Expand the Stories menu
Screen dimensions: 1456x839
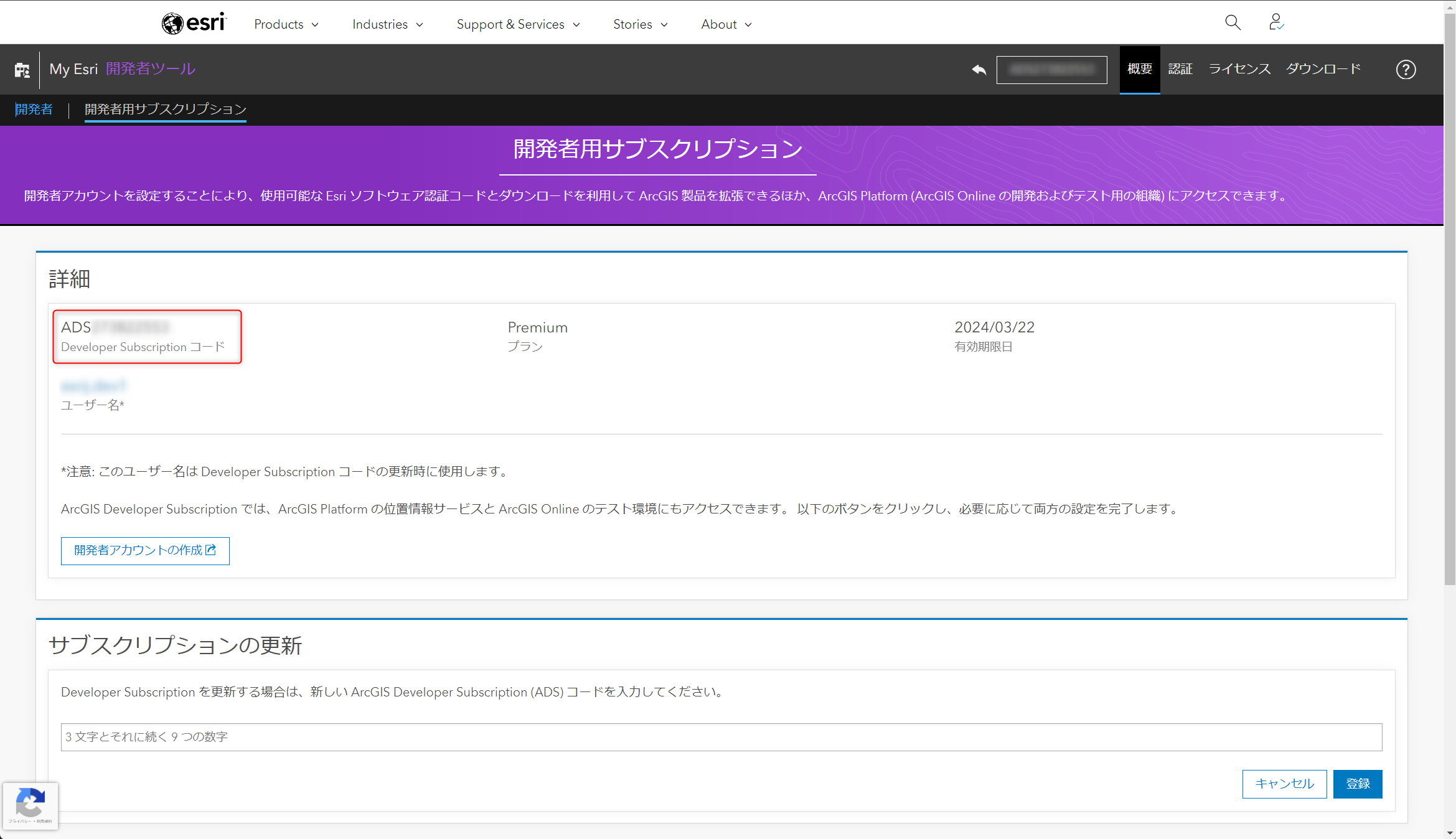641,24
